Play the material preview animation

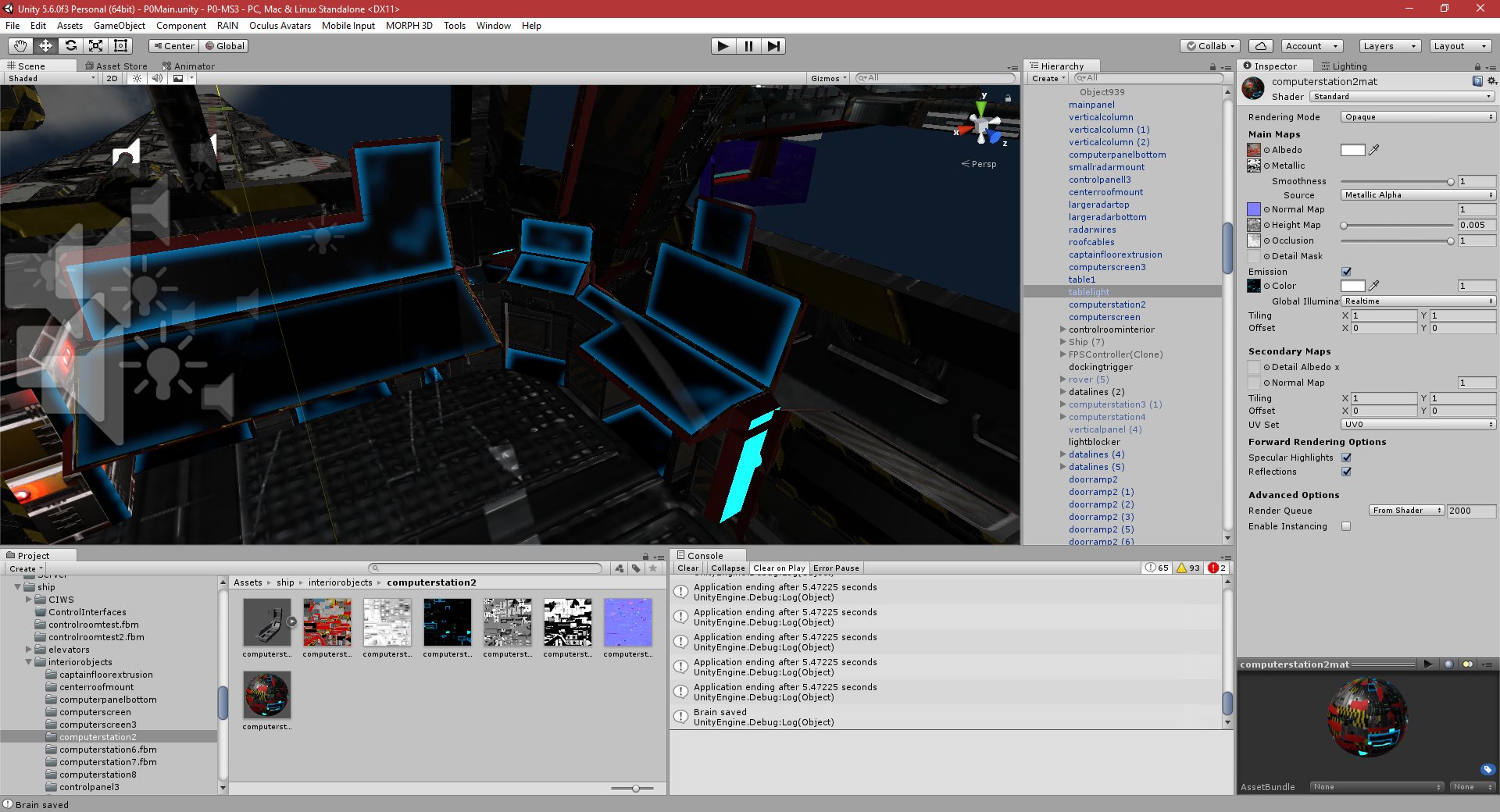pos(1428,664)
